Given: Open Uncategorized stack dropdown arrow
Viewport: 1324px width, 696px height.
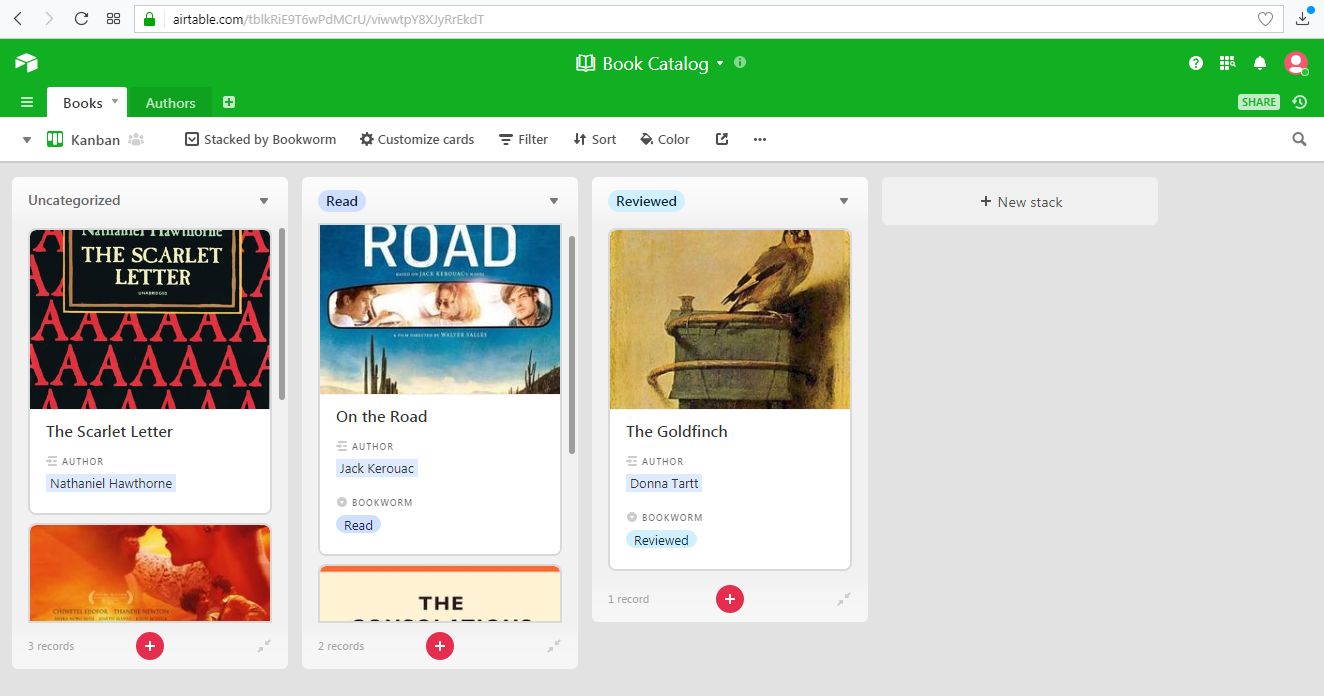Looking at the screenshot, I should click(x=264, y=201).
